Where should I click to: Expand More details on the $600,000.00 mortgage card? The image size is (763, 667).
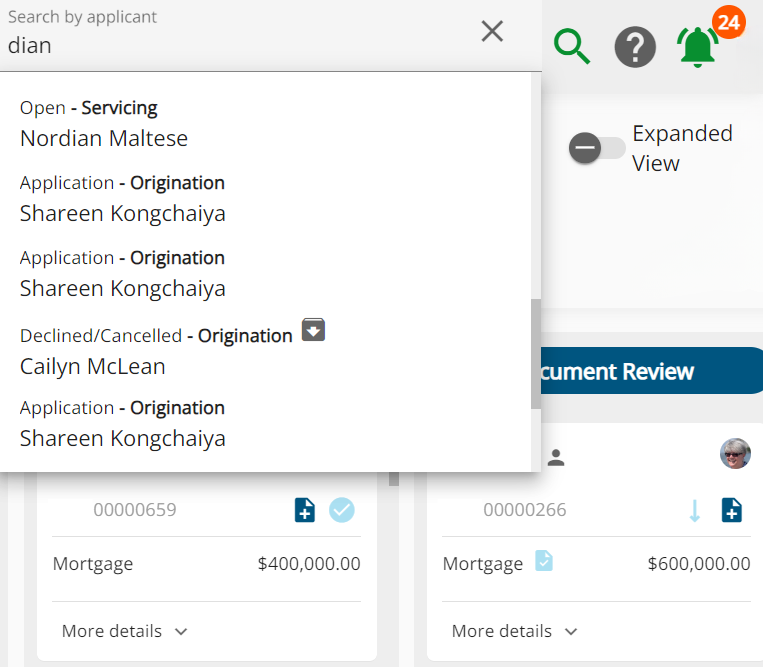[514, 631]
